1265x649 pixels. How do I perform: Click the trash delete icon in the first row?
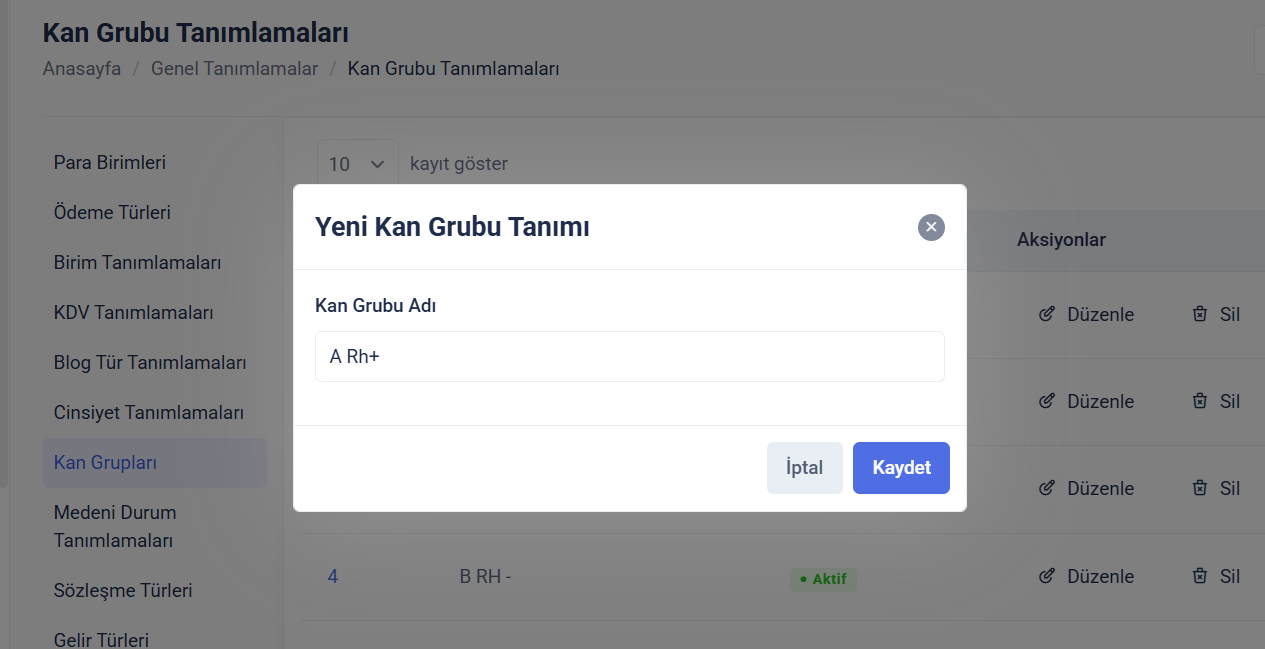(x=1200, y=314)
